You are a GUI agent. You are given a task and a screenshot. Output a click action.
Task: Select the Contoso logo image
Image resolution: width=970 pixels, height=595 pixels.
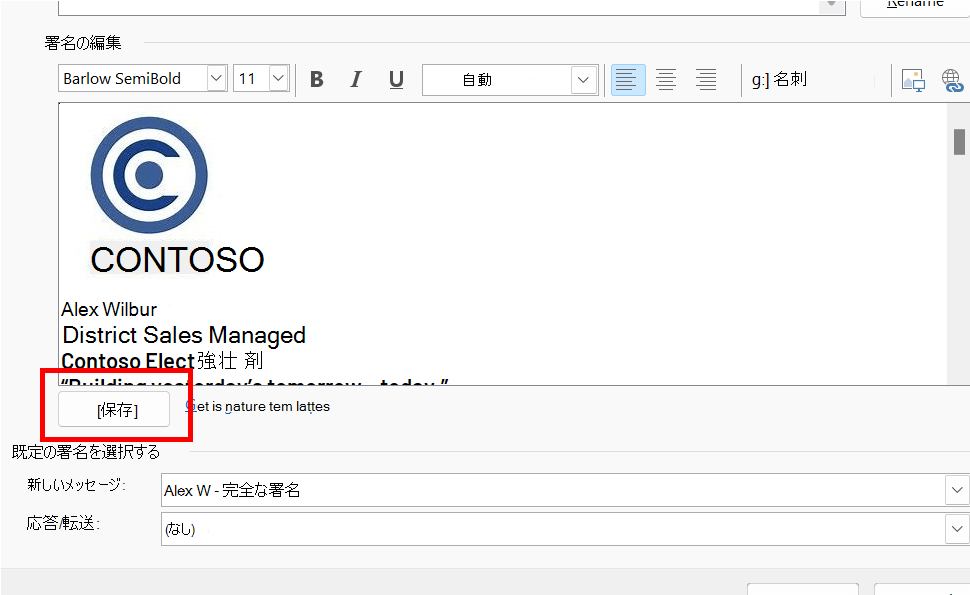(149, 175)
